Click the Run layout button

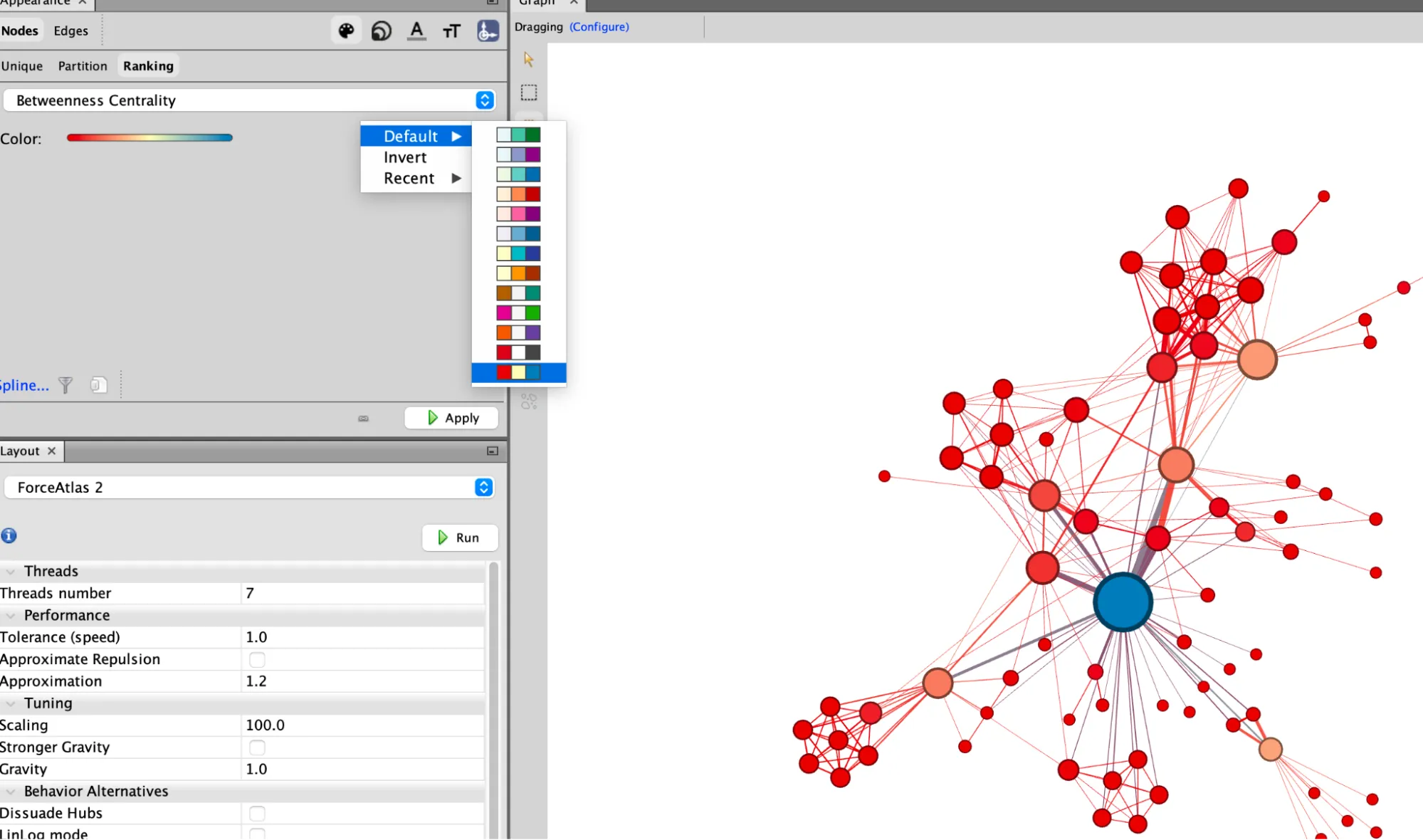pos(459,537)
